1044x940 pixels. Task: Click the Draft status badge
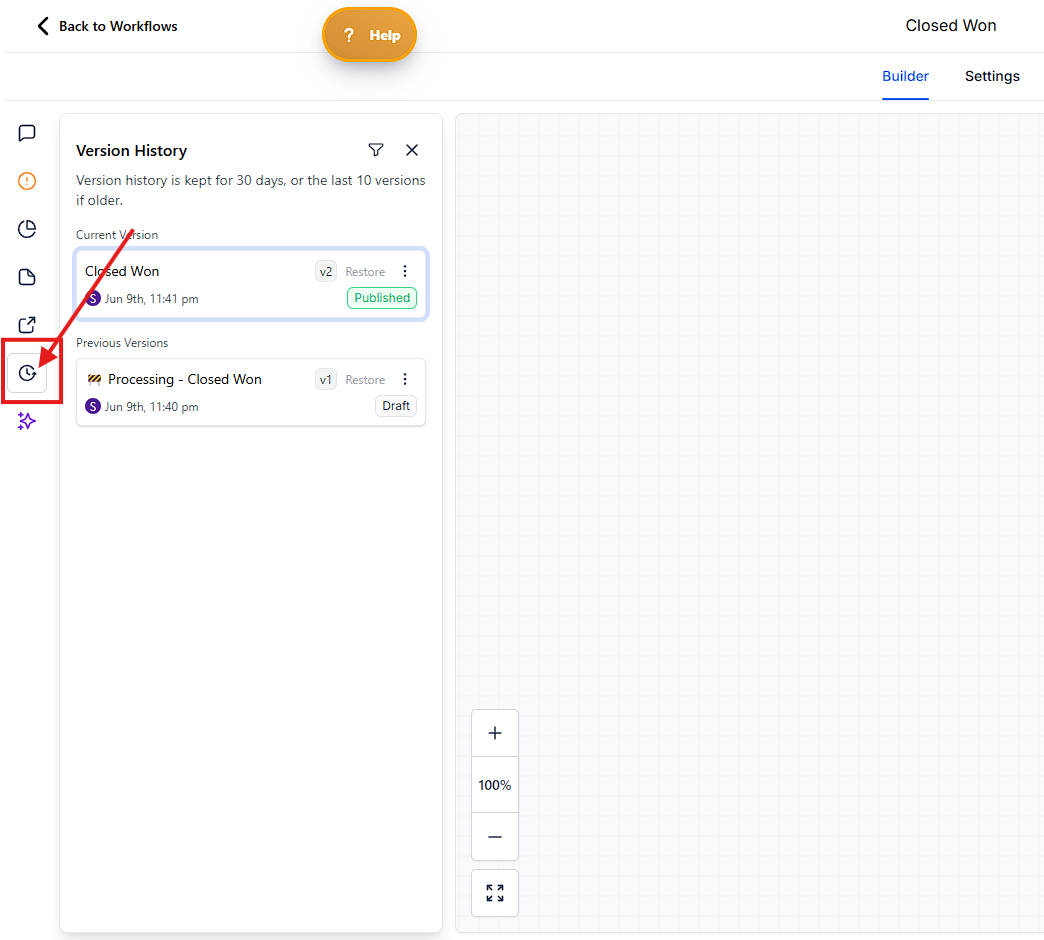[x=396, y=405]
